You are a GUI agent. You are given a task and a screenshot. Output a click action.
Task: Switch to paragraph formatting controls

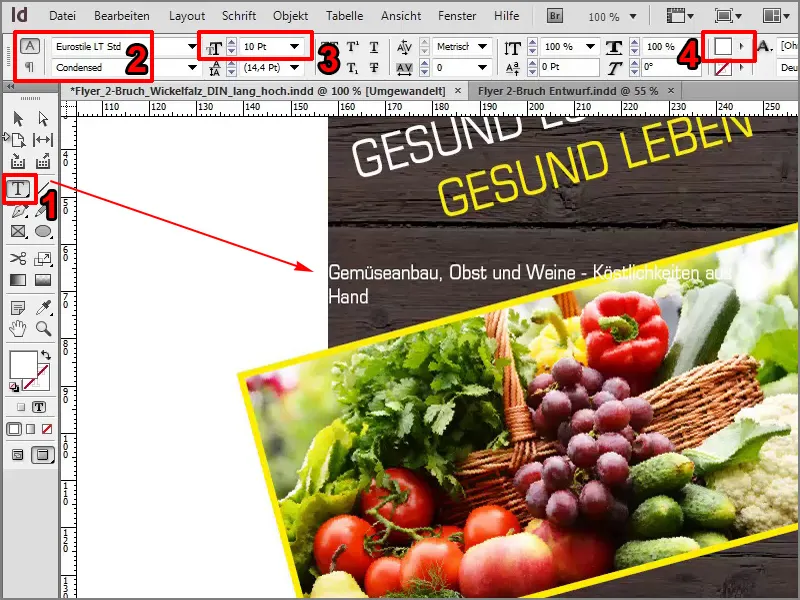tap(30, 67)
